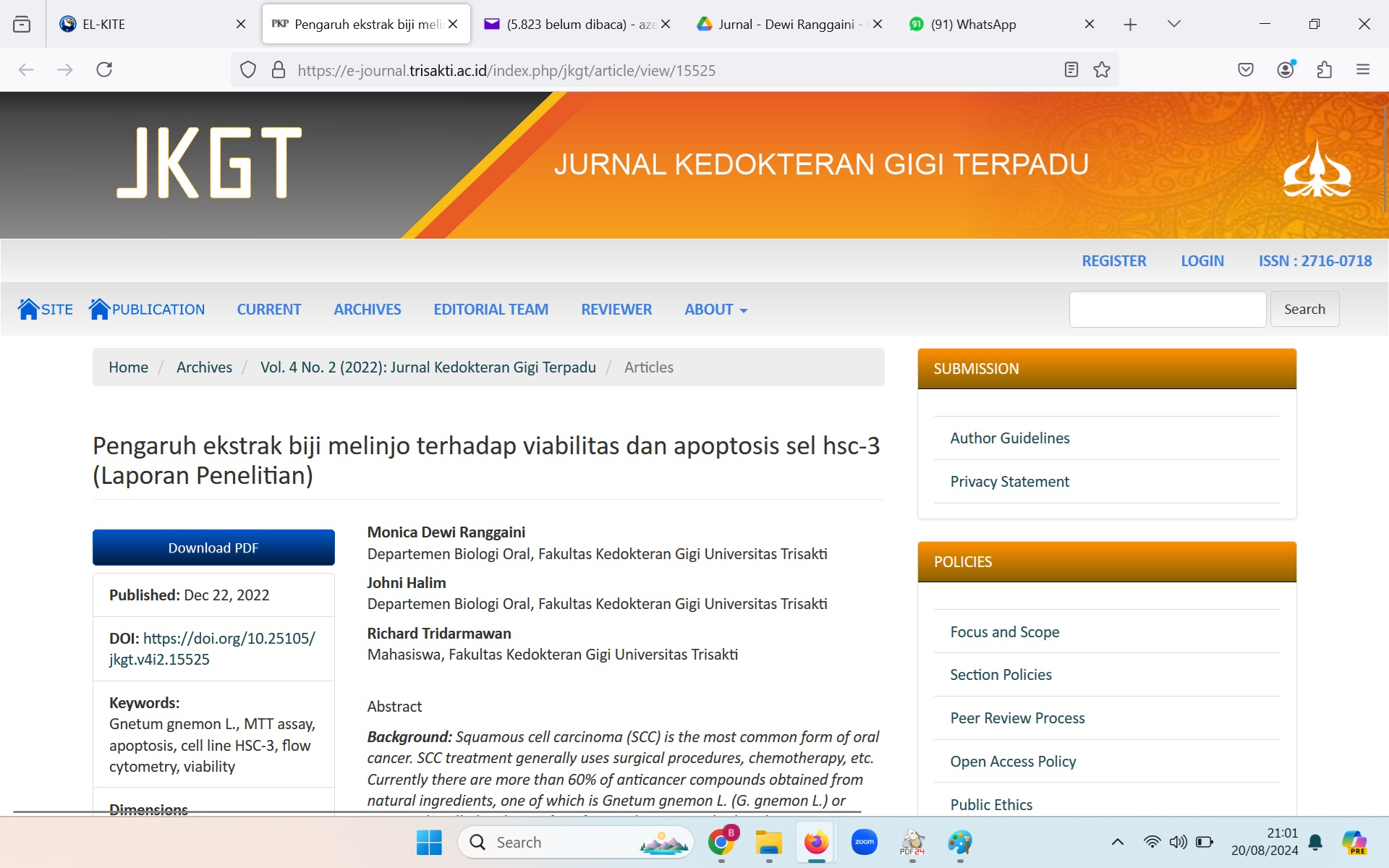Open notifications bell icon

pos(1316,842)
